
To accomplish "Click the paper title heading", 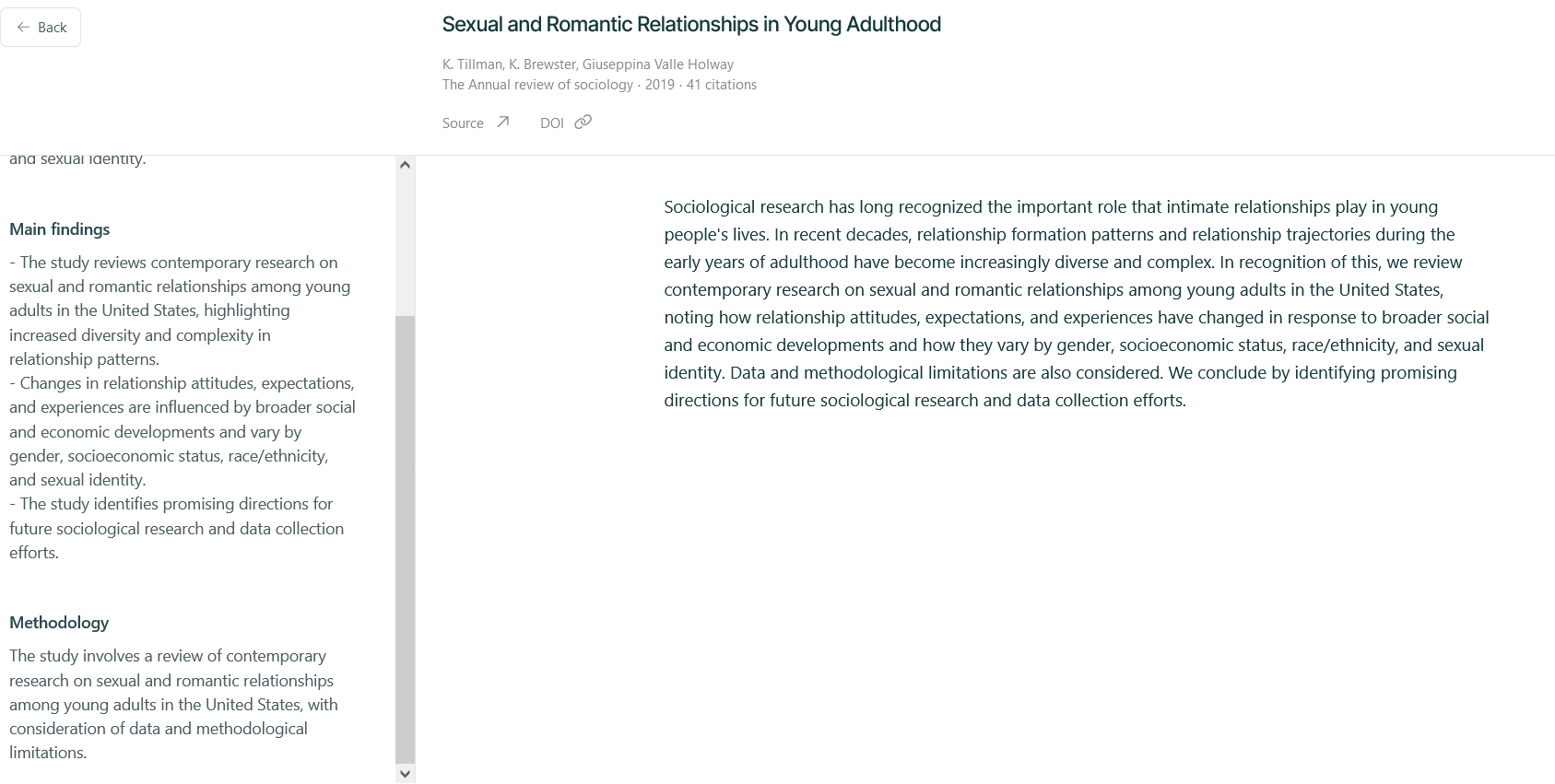I will (x=691, y=25).
